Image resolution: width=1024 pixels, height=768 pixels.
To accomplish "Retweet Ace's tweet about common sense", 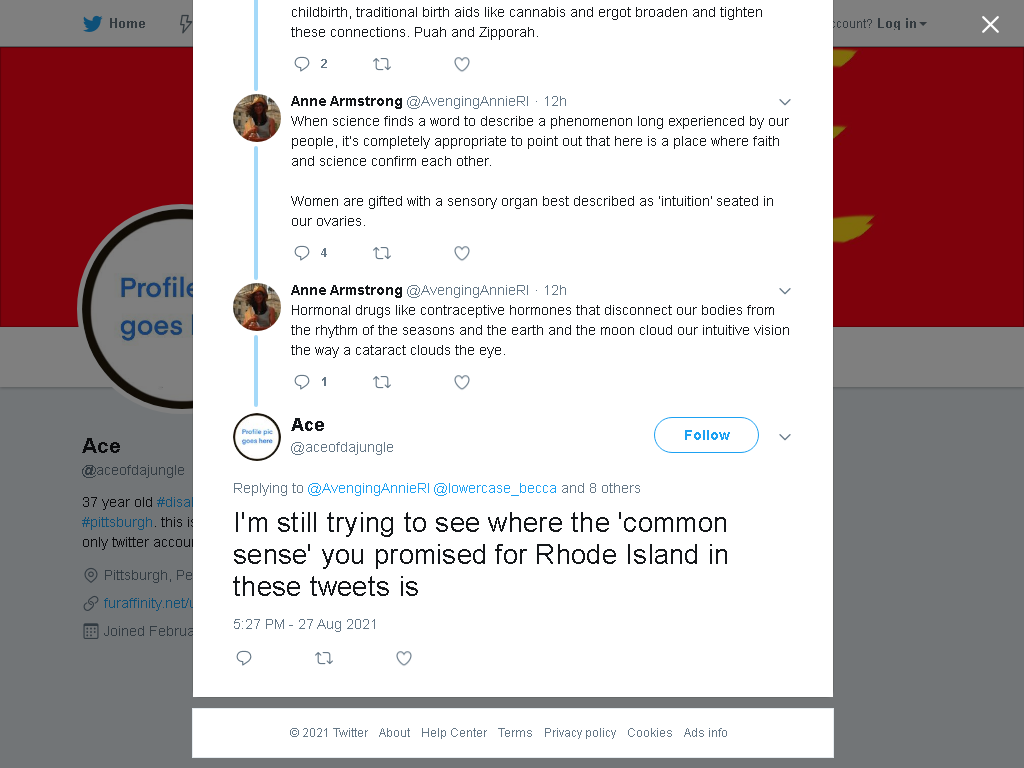I will point(324,658).
